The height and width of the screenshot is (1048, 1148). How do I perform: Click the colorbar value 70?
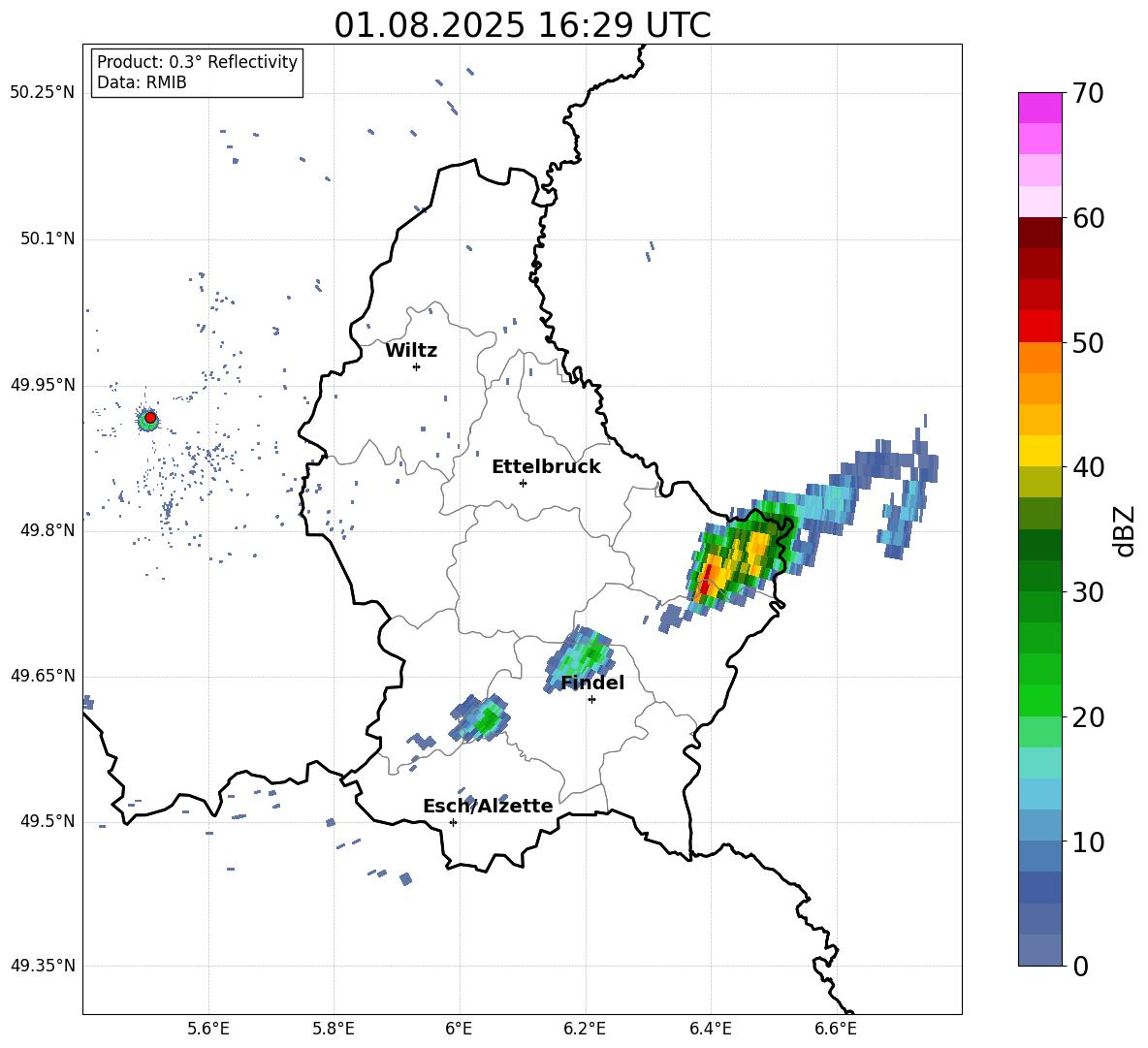1088,93
